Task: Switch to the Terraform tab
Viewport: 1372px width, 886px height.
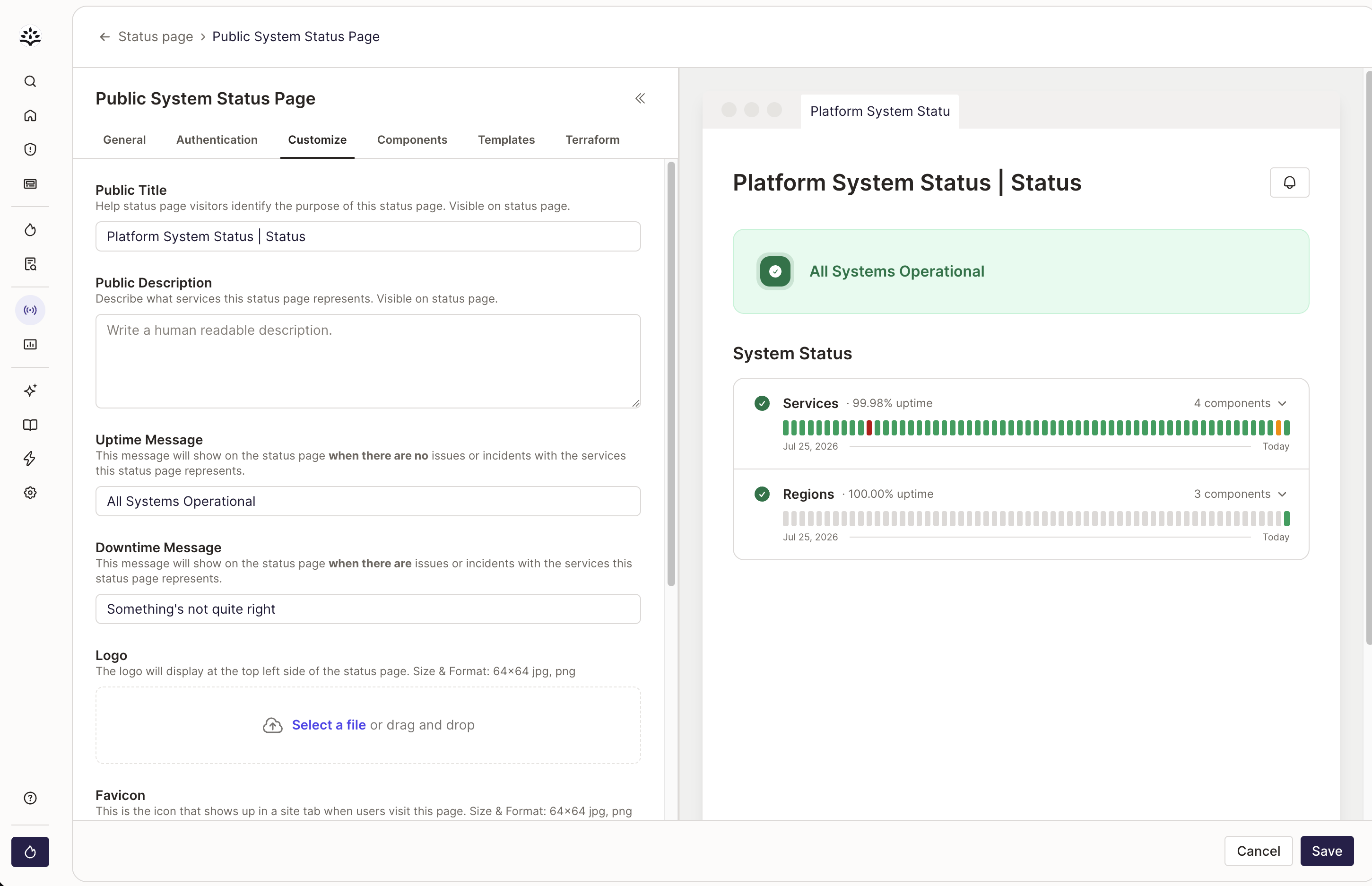Action: click(592, 140)
